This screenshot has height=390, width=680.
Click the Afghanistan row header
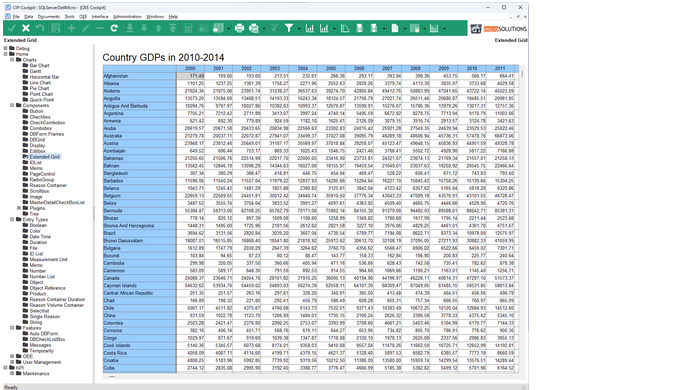(x=140, y=76)
